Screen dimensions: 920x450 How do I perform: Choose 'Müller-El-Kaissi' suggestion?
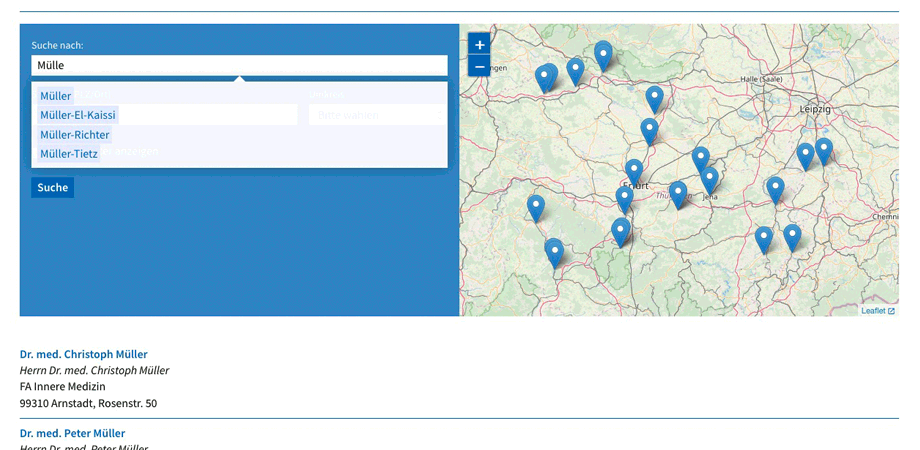[78, 115]
